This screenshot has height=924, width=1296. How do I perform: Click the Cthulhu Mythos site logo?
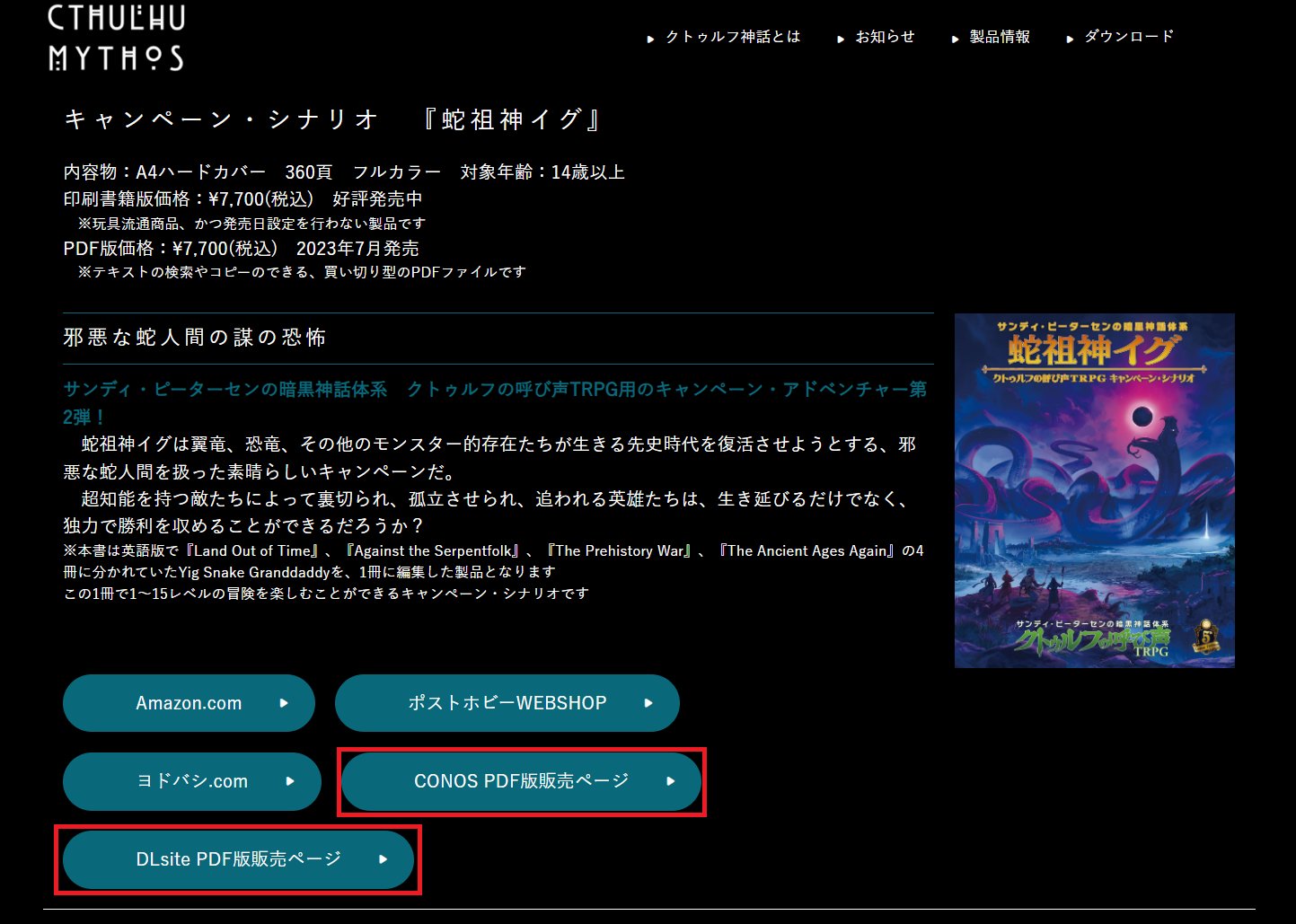(116, 38)
